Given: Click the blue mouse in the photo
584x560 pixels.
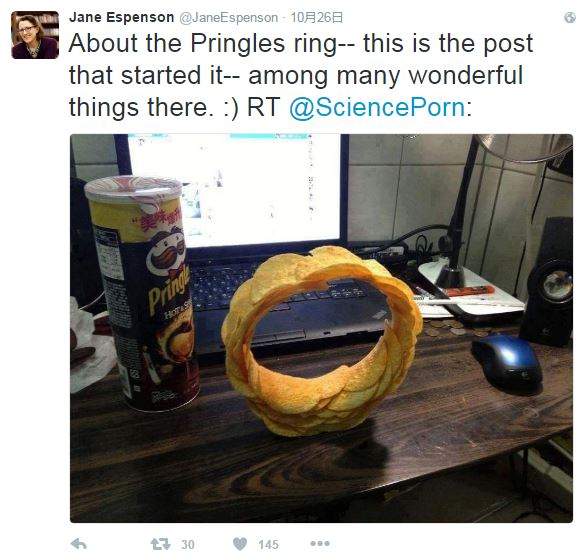Looking at the screenshot, I should click(x=508, y=362).
